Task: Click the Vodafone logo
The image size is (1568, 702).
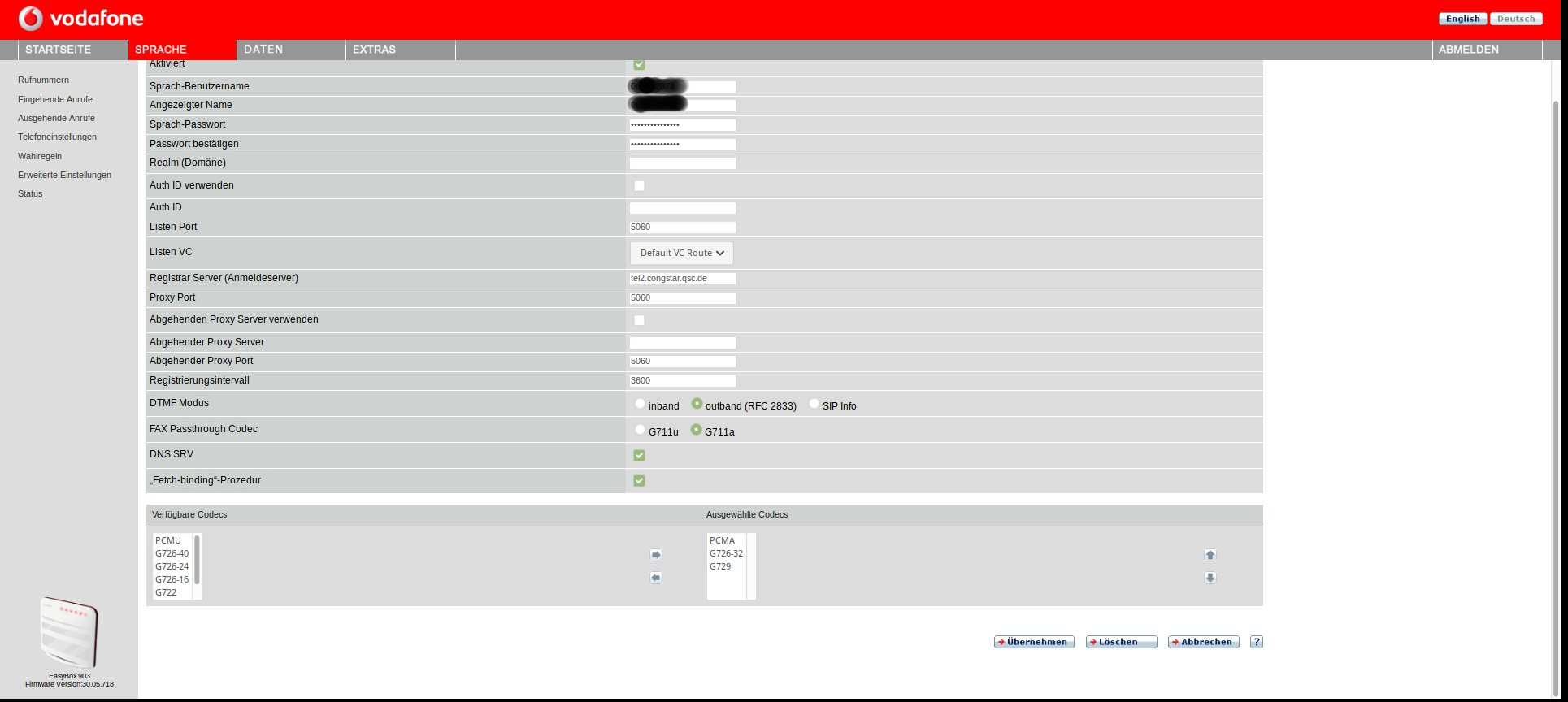Action: (80, 18)
